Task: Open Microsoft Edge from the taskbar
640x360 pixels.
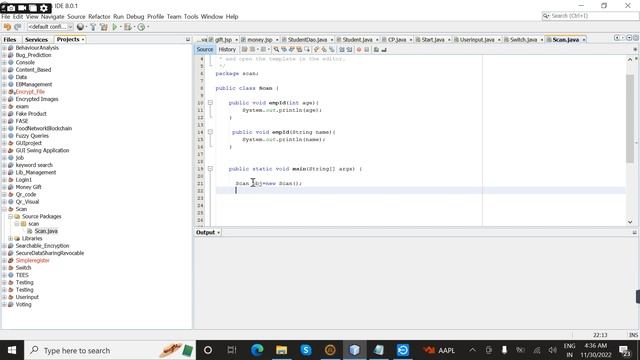Action: click(x=257, y=350)
